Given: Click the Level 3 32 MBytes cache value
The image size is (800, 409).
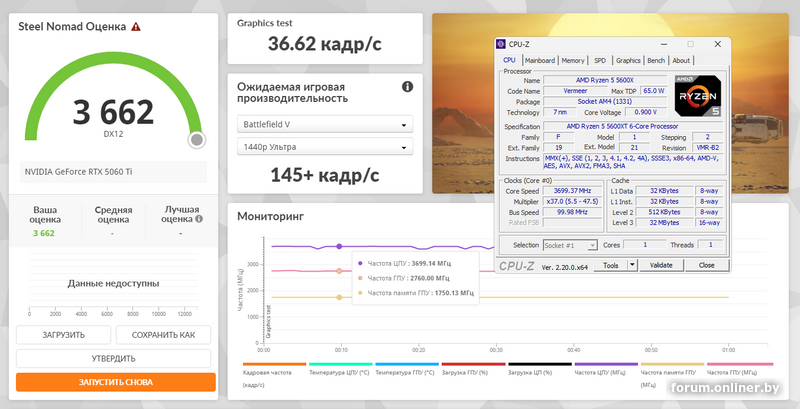Looking at the screenshot, I should pos(664,223).
